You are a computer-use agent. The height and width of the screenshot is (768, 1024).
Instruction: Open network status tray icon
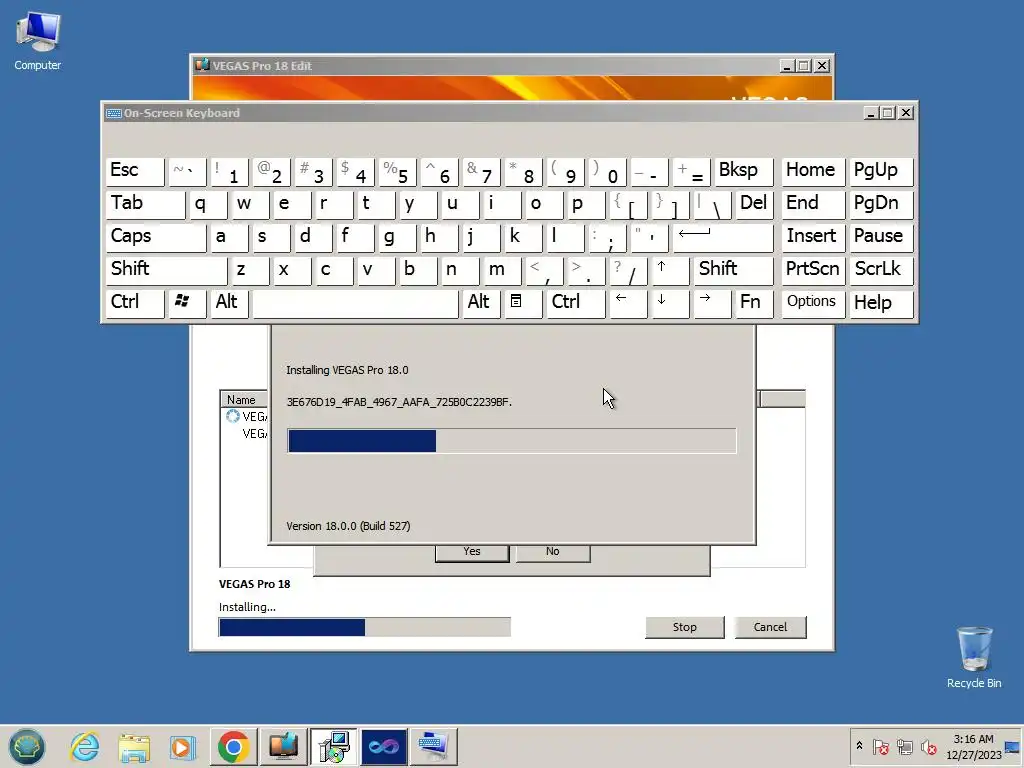[904, 746]
